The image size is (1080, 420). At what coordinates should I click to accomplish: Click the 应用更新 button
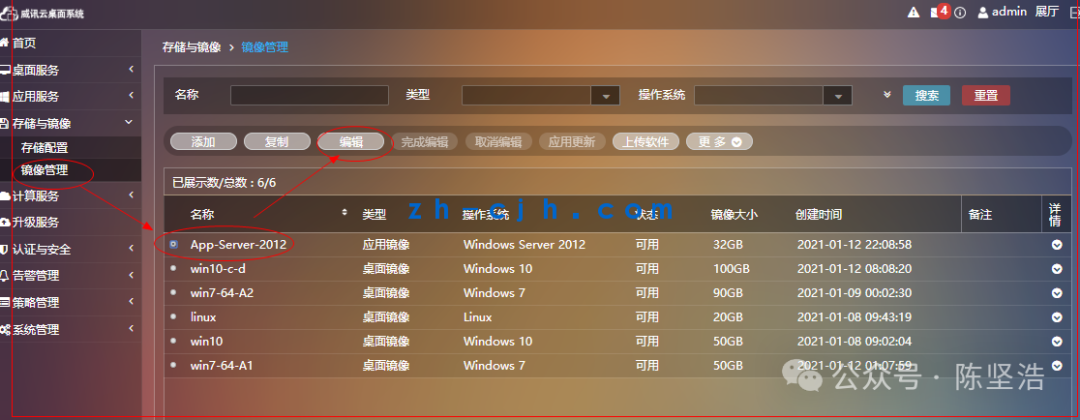(572, 142)
